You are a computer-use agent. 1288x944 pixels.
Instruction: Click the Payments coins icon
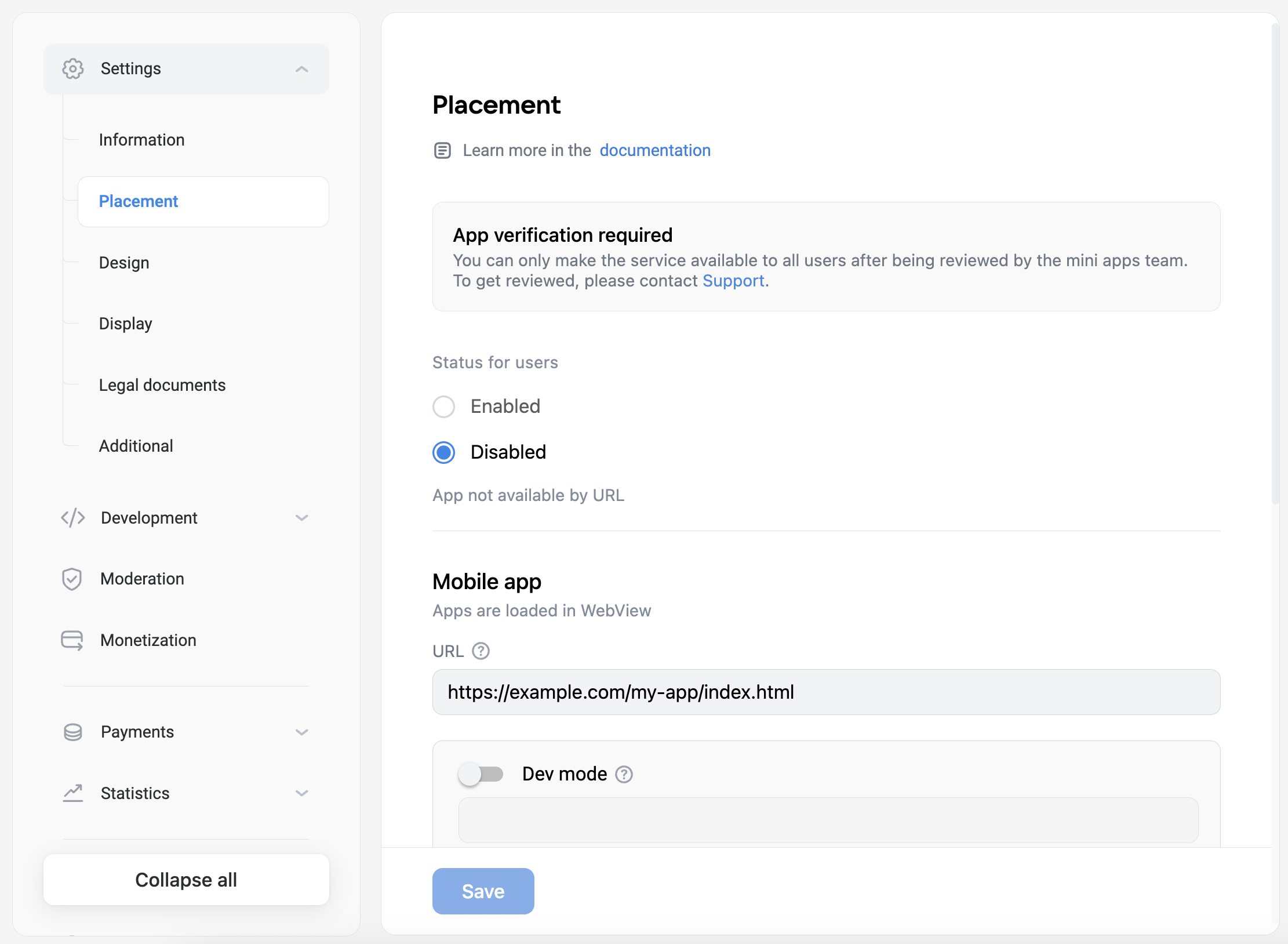pyautogui.click(x=73, y=732)
